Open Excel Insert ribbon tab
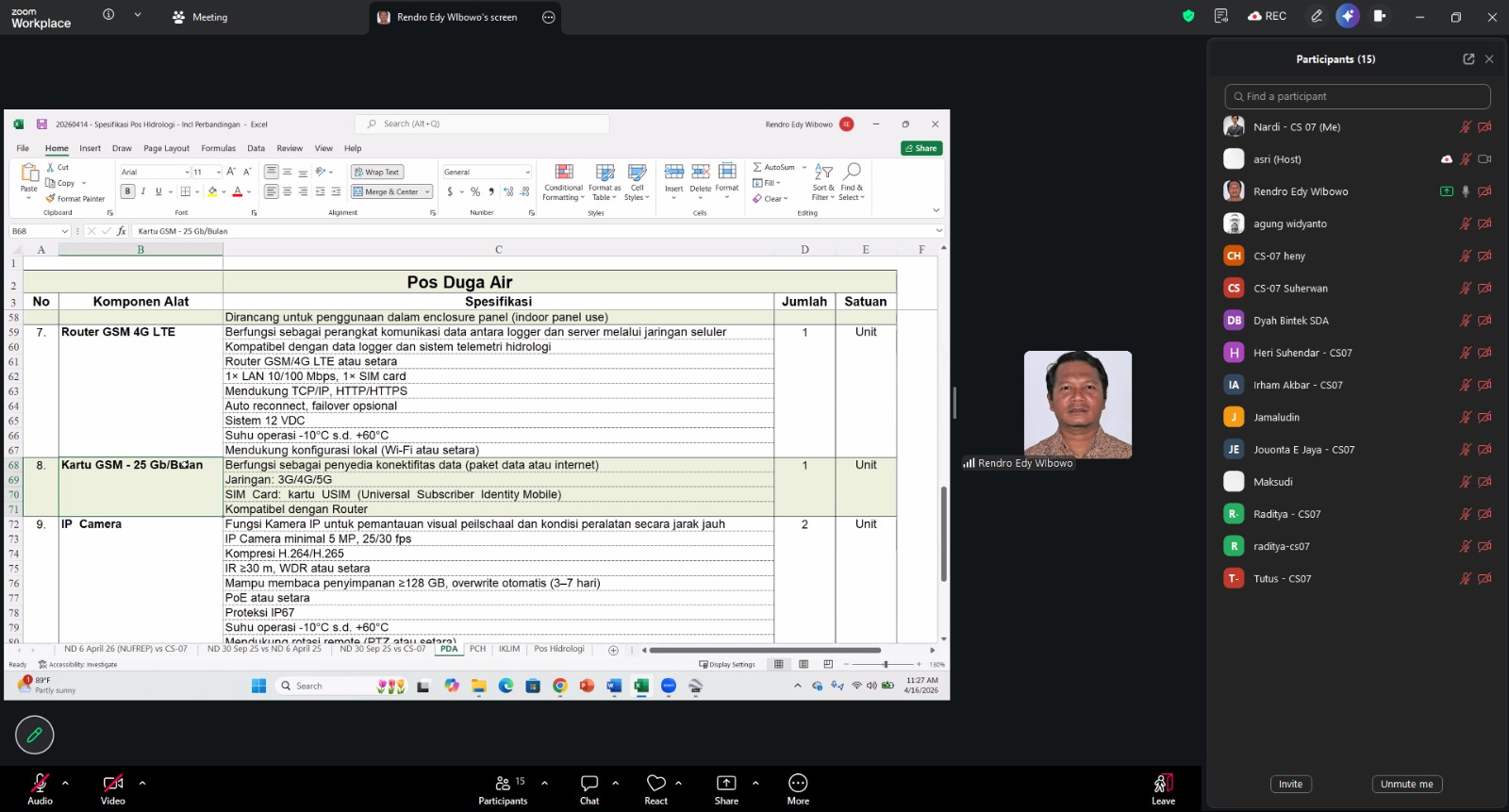Image resolution: width=1509 pixels, height=812 pixels. click(91, 148)
